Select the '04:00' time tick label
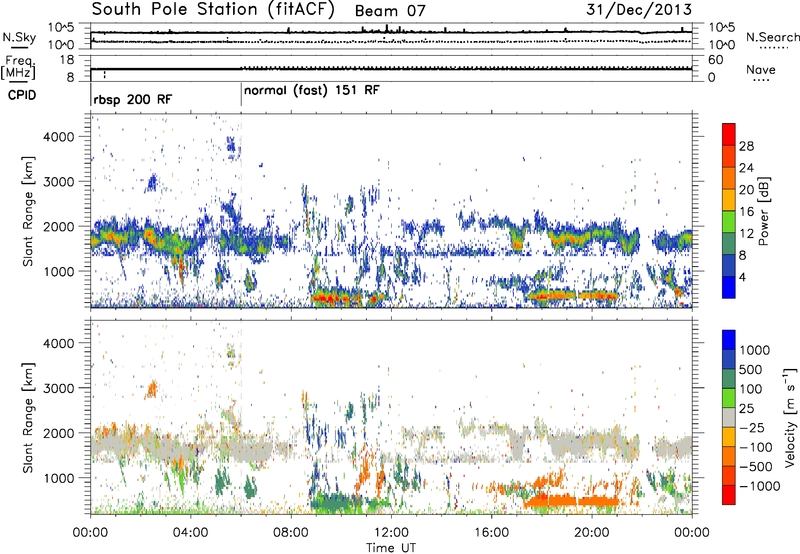 point(190,533)
